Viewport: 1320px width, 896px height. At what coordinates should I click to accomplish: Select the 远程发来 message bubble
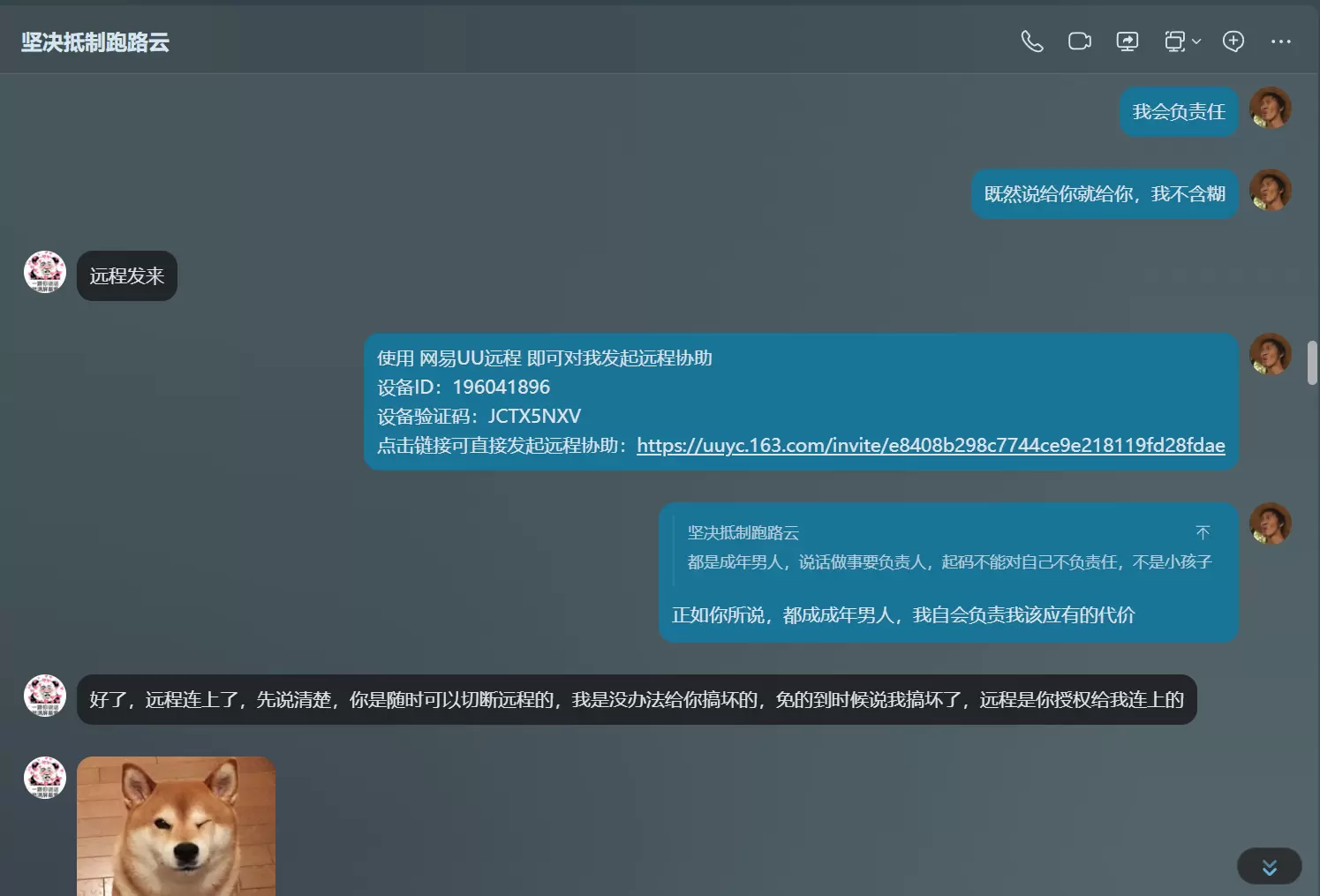(127, 276)
